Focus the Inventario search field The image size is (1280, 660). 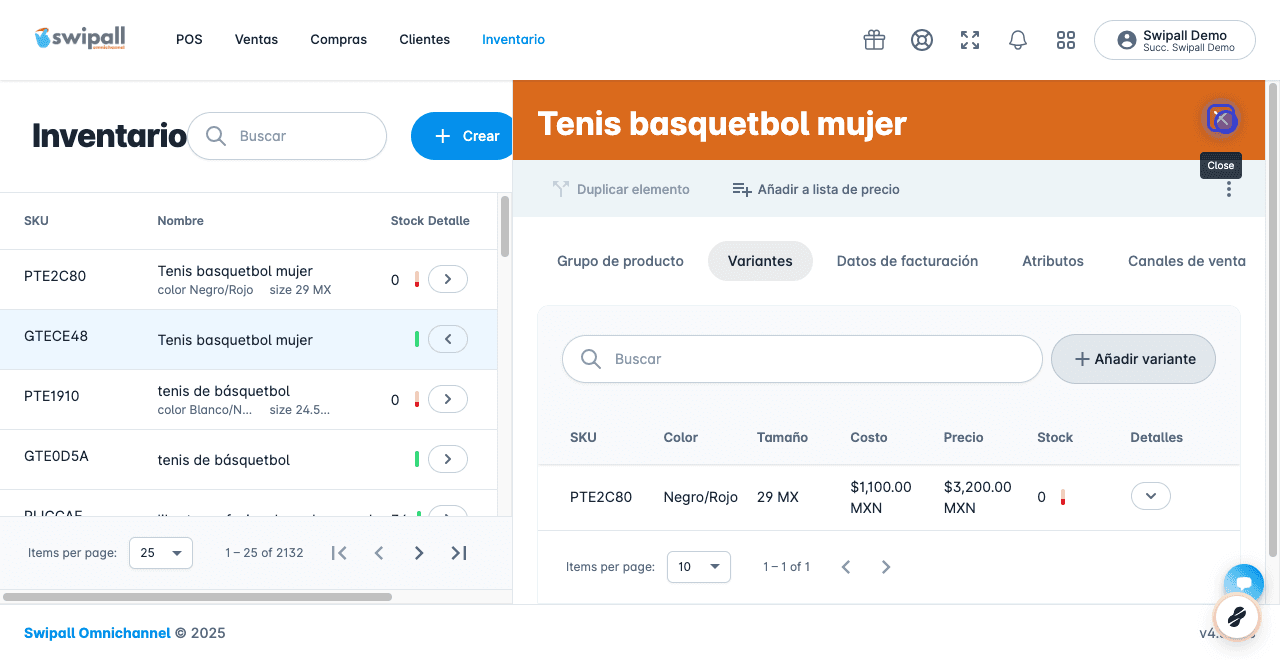coord(287,136)
